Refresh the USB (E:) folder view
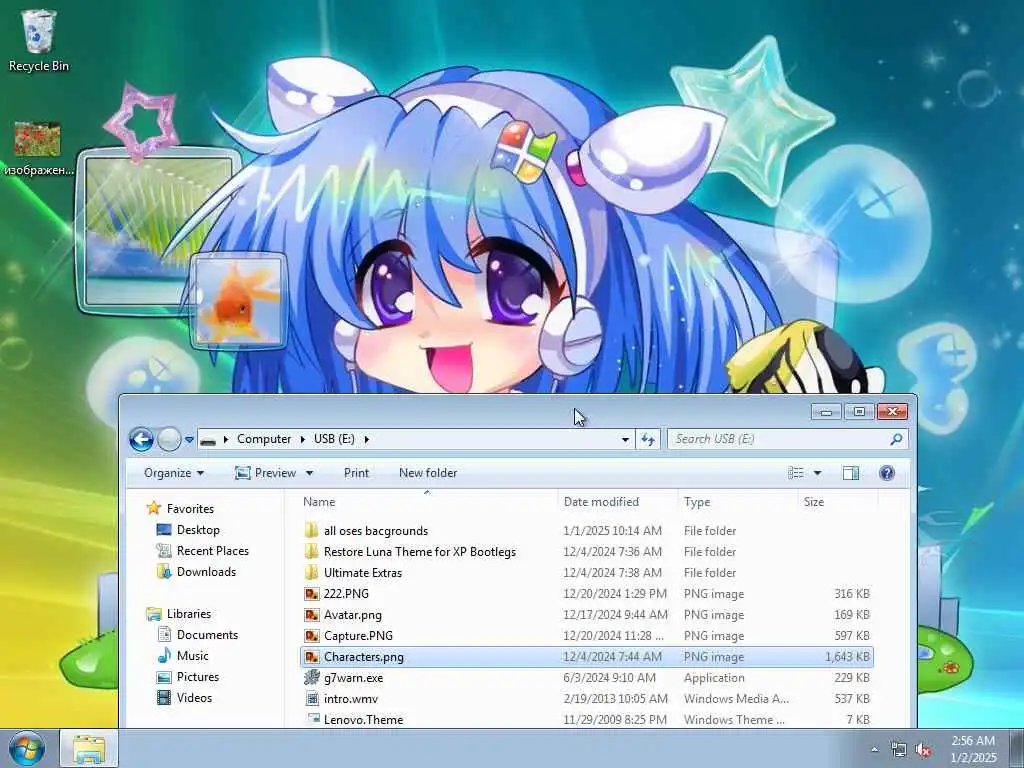Viewport: 1024px width, 768px height. [648, 440]
